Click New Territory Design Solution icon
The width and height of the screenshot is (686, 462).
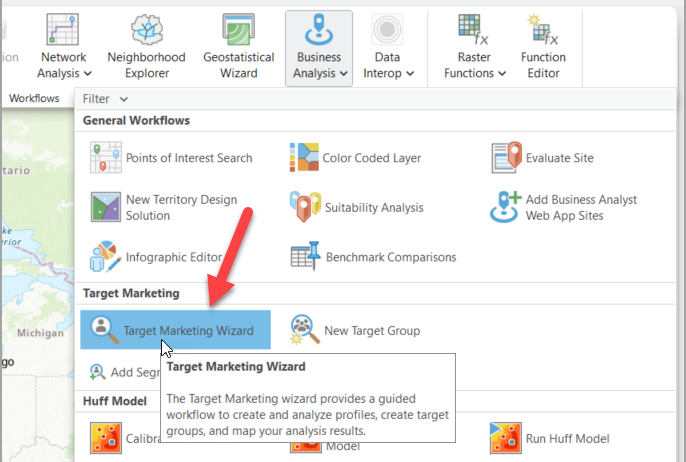[x=105, y=207]
